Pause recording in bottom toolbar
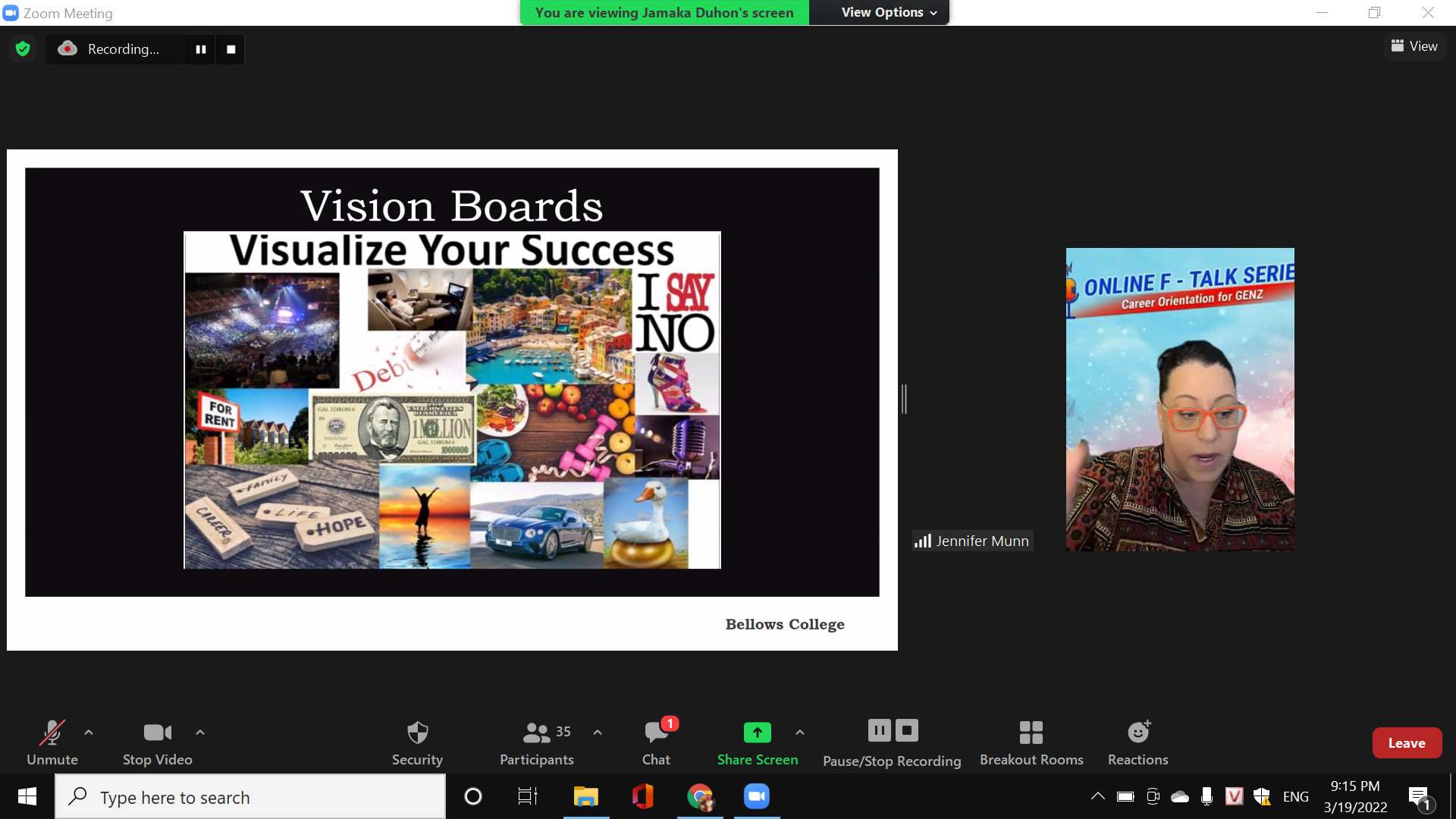The height and width of the screenshot is (819, 1456). tap(879, 730)
